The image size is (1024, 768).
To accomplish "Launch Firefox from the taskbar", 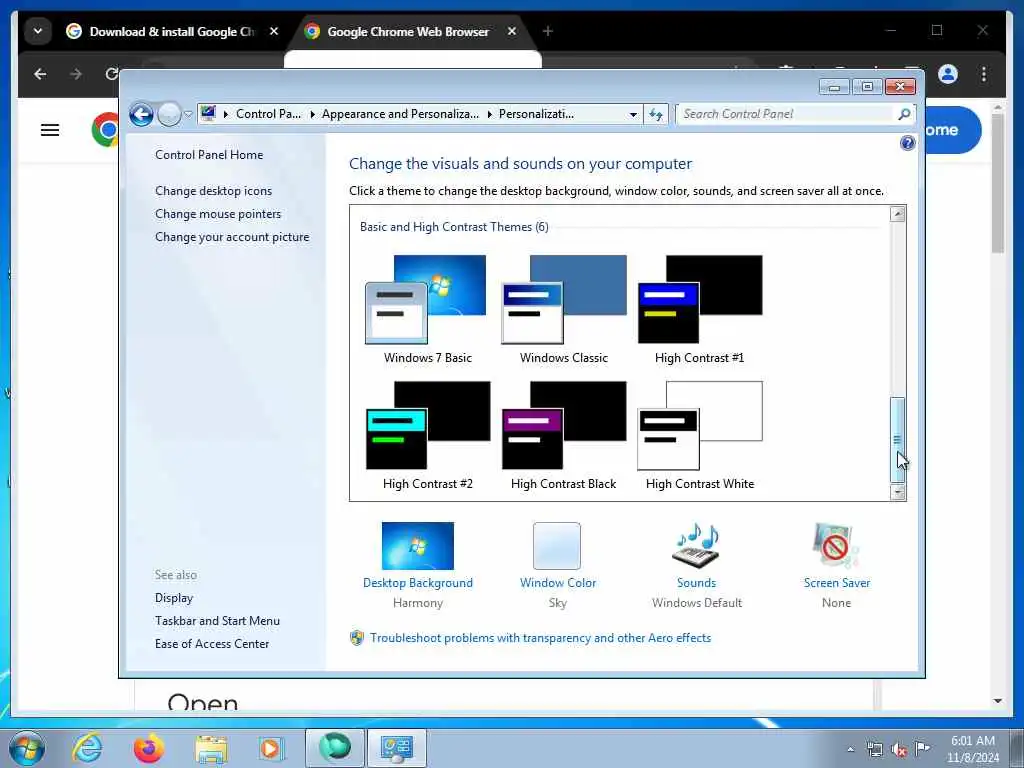I will (149, 748).
